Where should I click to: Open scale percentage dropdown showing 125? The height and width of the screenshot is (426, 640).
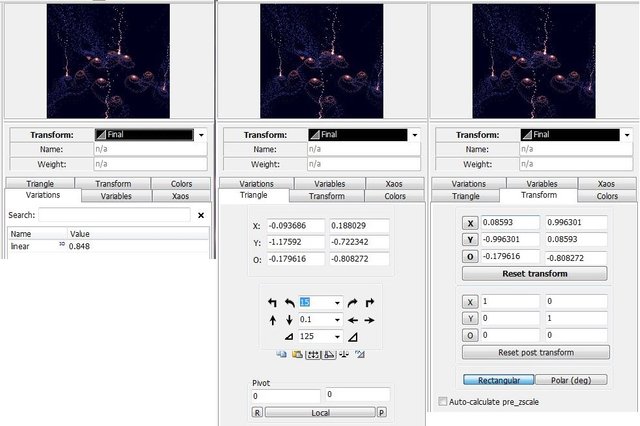click(x=337, y=337)
